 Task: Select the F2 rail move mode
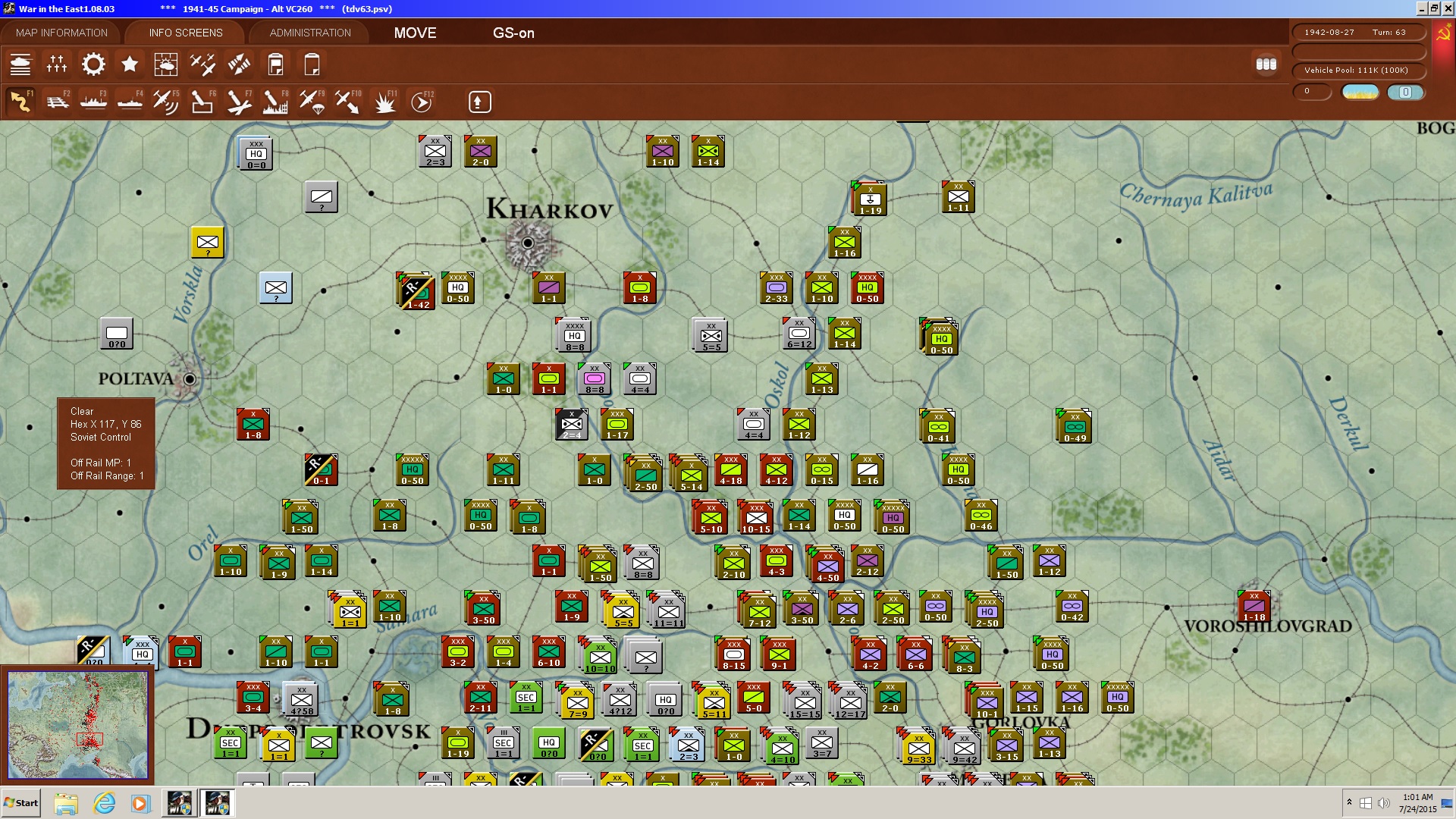tap(57, 102)
